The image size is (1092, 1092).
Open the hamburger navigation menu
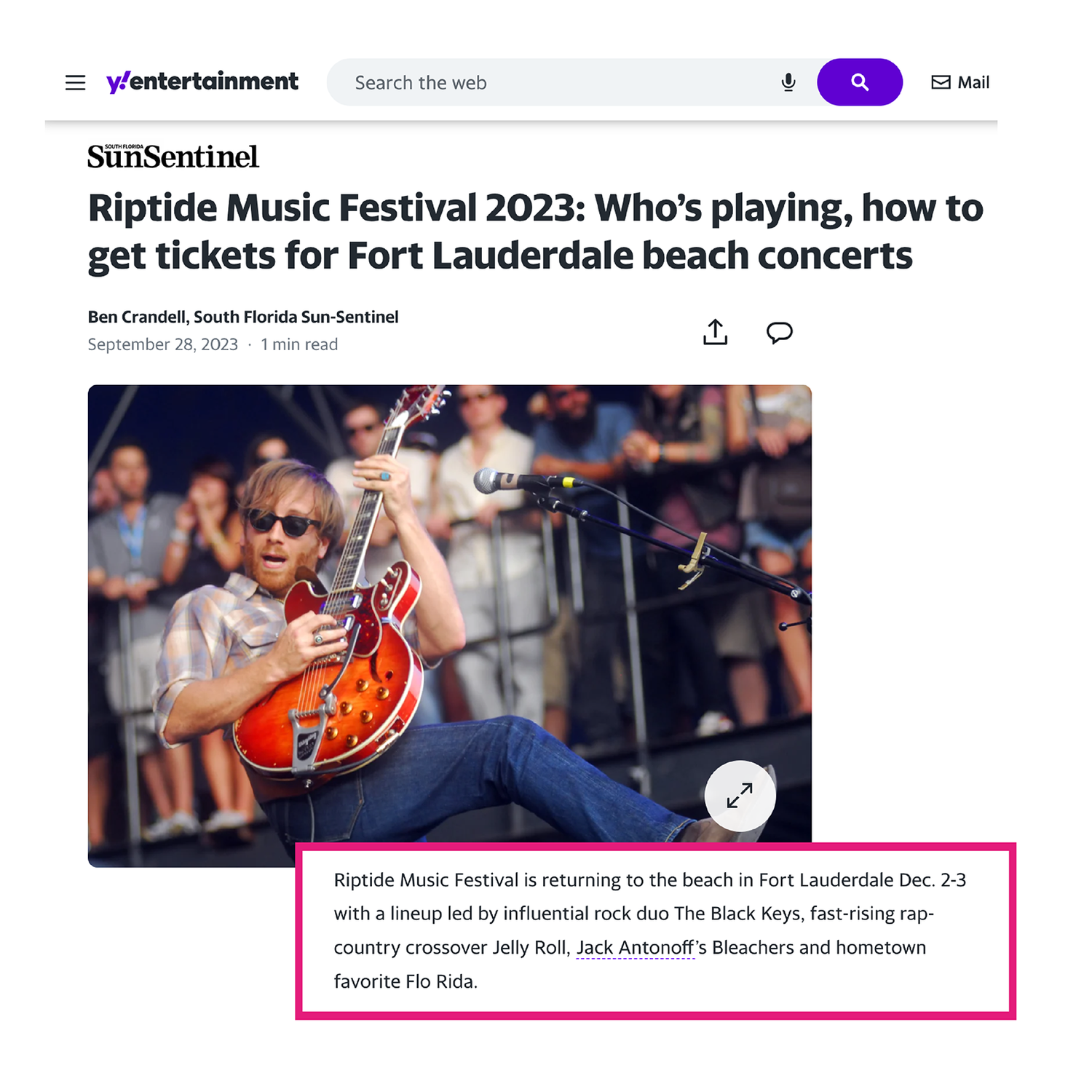coord(75,82)
